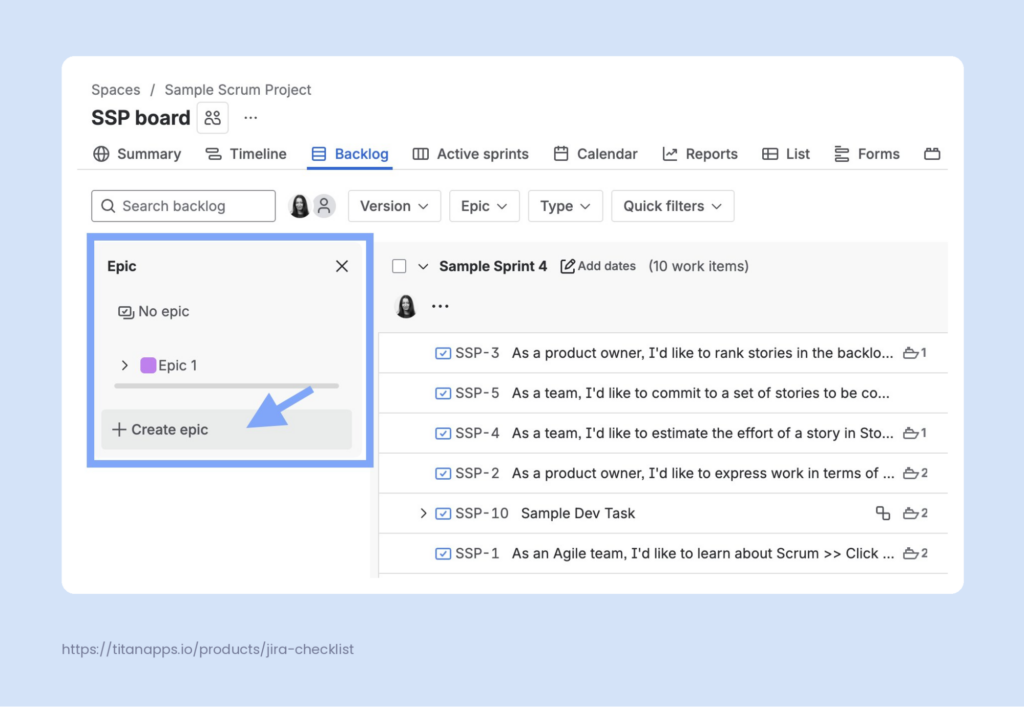Screen dimensions: 1024x707
Task: Open the Active sprints tab
Action: (471, 154)
